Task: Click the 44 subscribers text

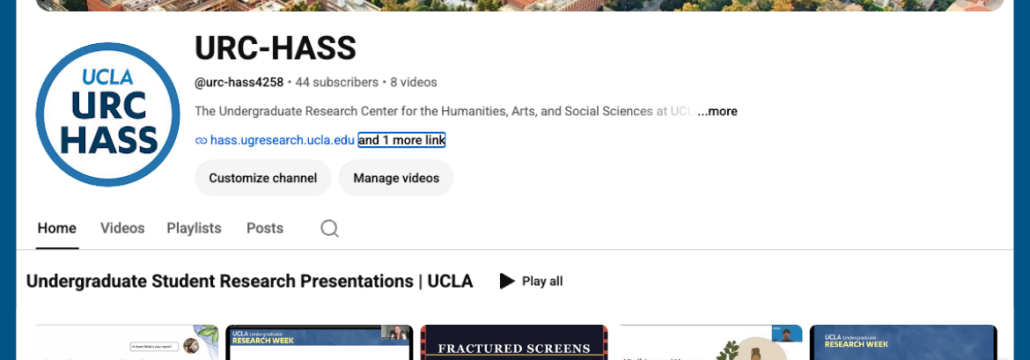Action: [x=337, y=82]
